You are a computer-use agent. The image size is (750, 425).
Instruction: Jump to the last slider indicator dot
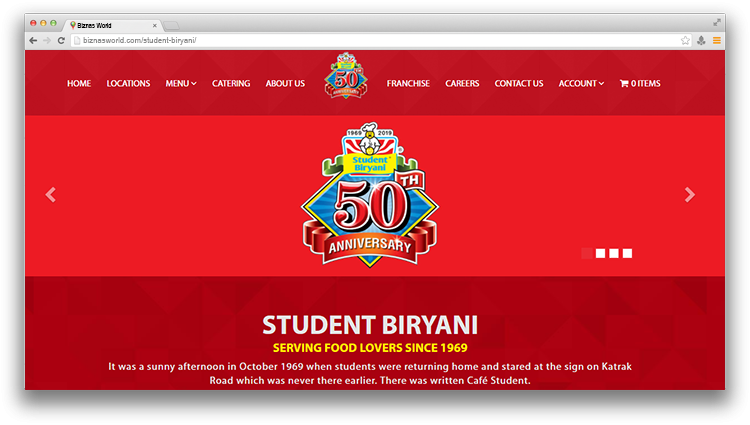(x=627, y=253)
